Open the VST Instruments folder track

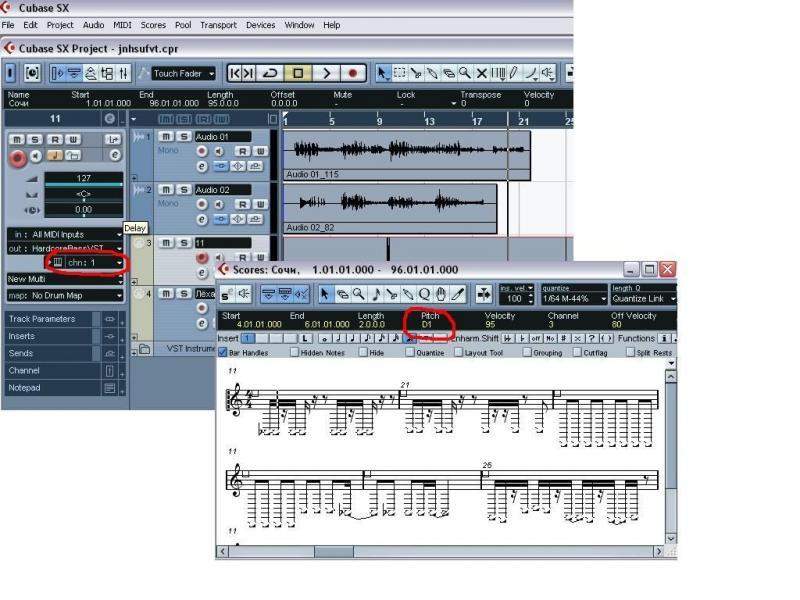(x=145, y=349)
